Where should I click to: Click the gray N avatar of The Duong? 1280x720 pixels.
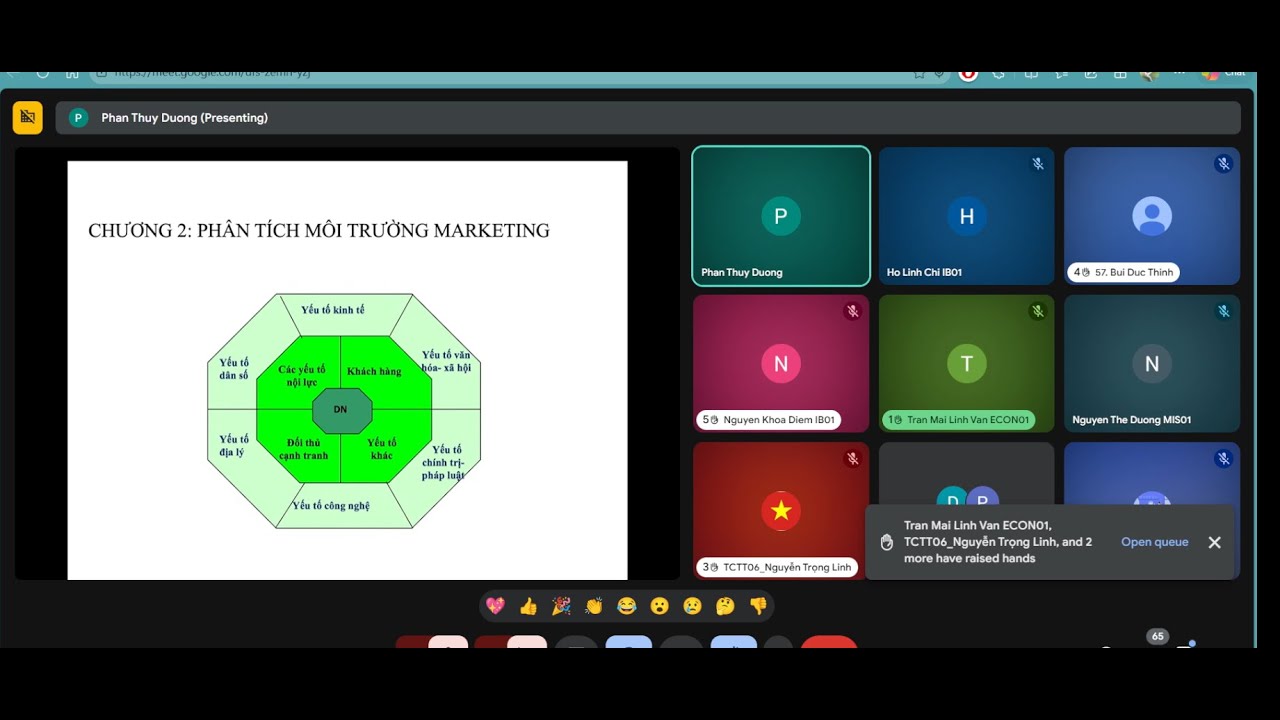[1152, 364]
